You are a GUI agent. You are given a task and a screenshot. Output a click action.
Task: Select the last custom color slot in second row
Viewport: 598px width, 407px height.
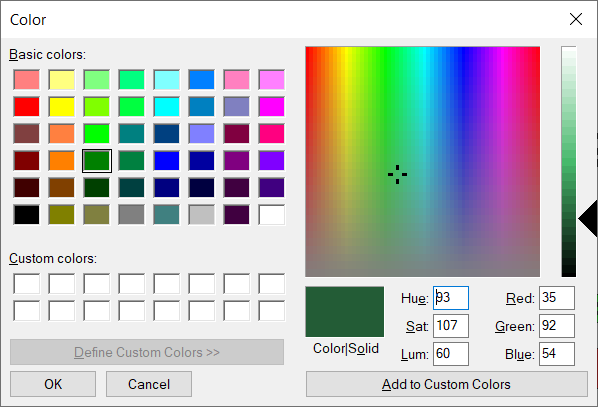pos(272,310)
